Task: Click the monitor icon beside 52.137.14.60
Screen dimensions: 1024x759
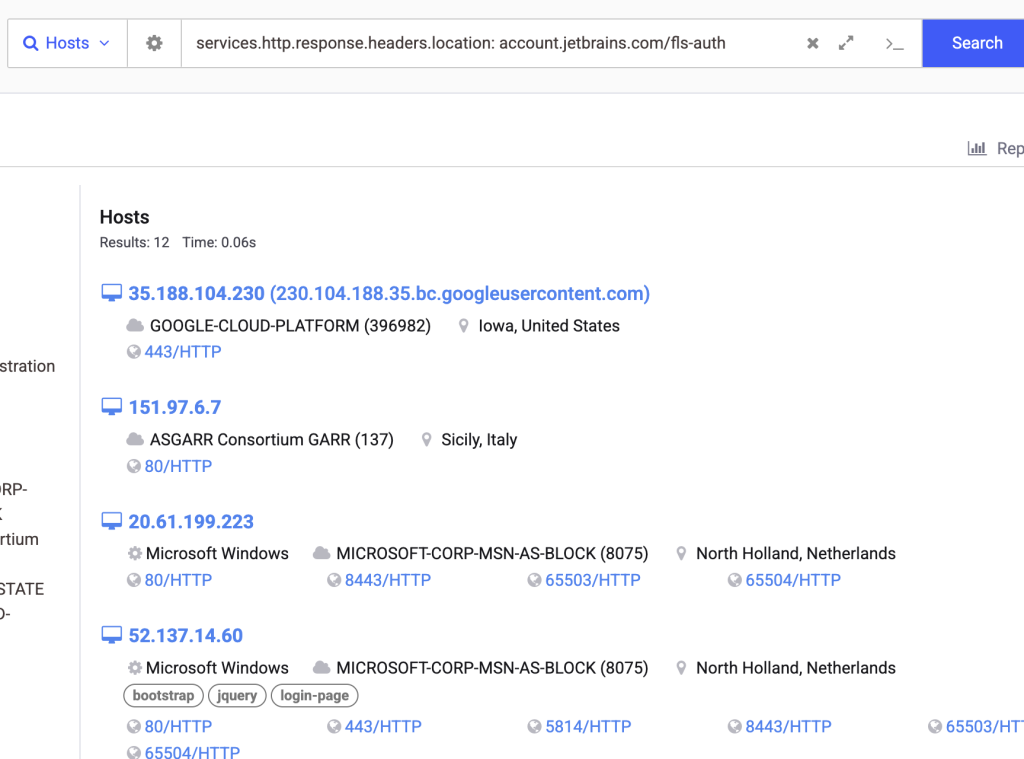Action: [x=111, y=635]
